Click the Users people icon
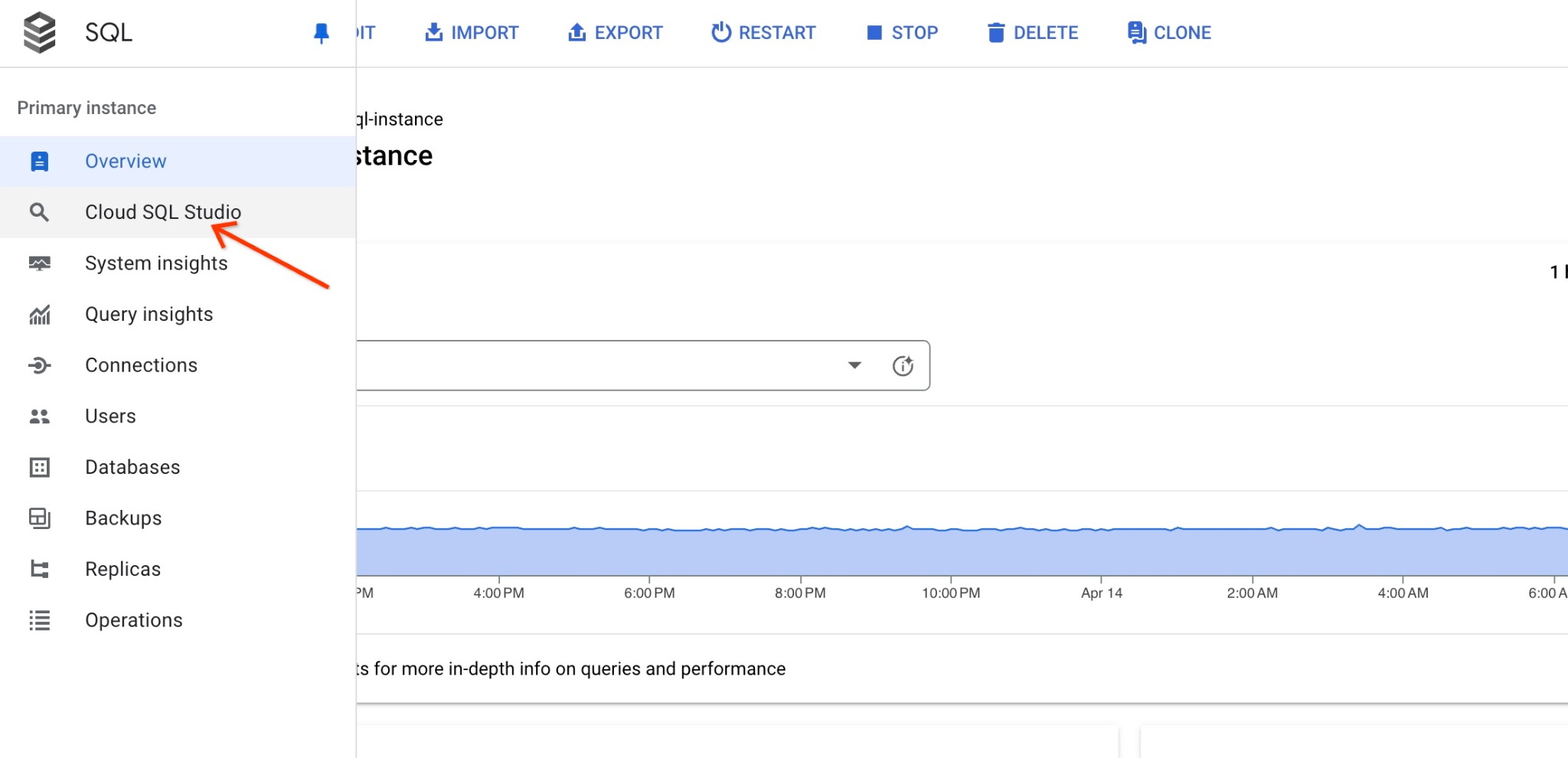This screenshot has width=1568, height=758. [x=39, y=417]
